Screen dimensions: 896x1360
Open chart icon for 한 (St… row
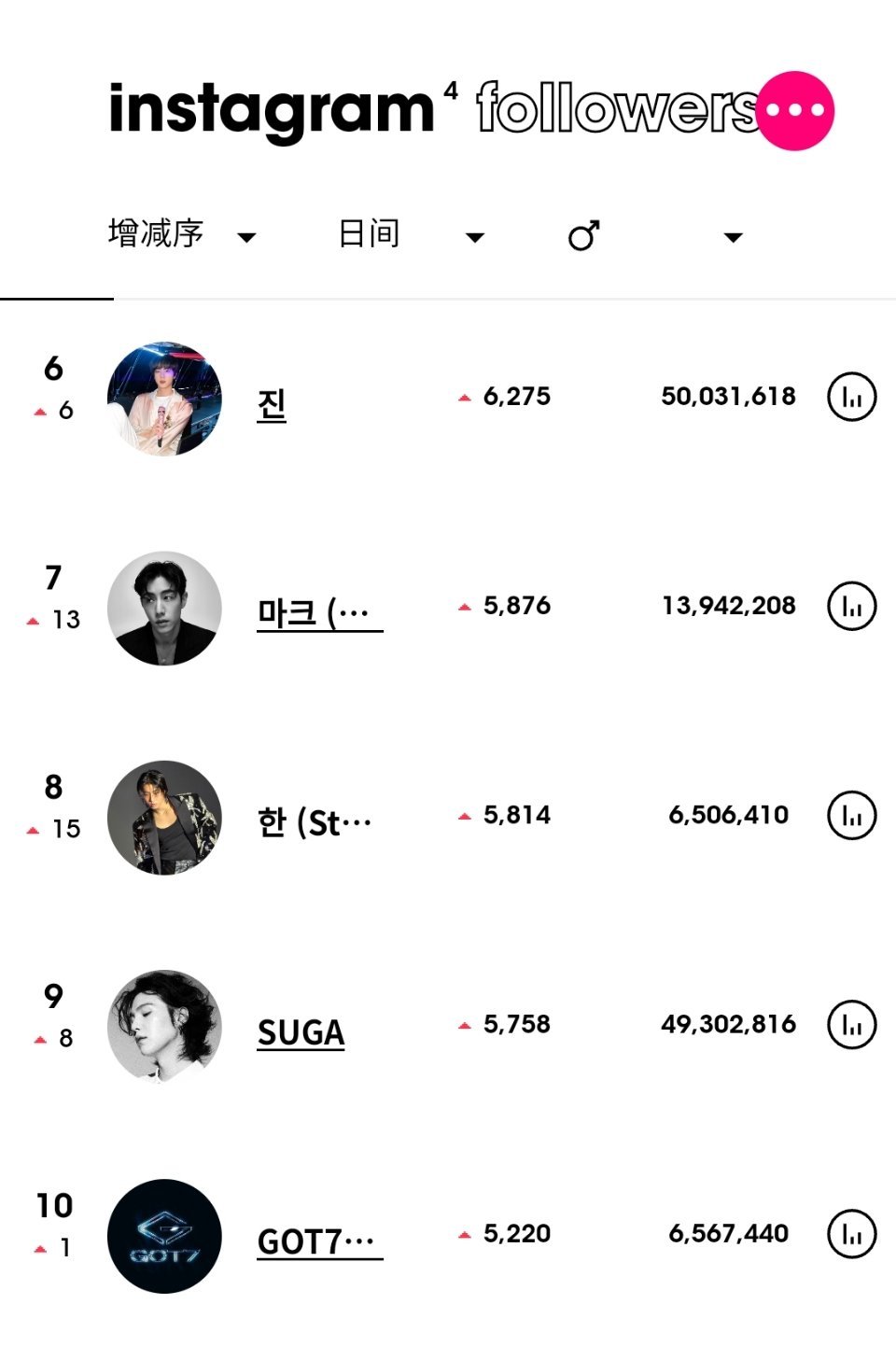[x=851, y=815]
